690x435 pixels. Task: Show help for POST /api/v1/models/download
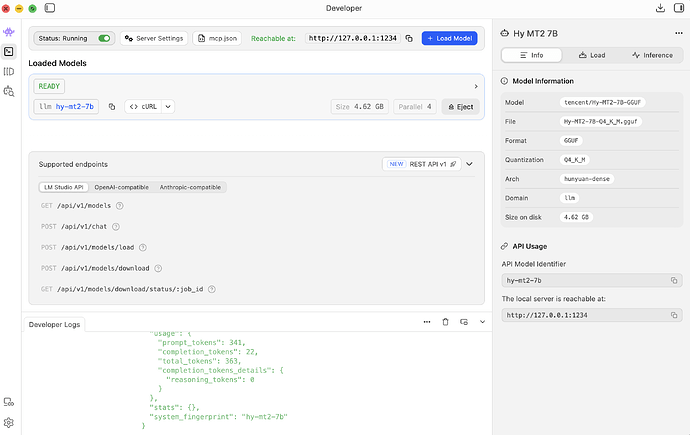(158, 268)
